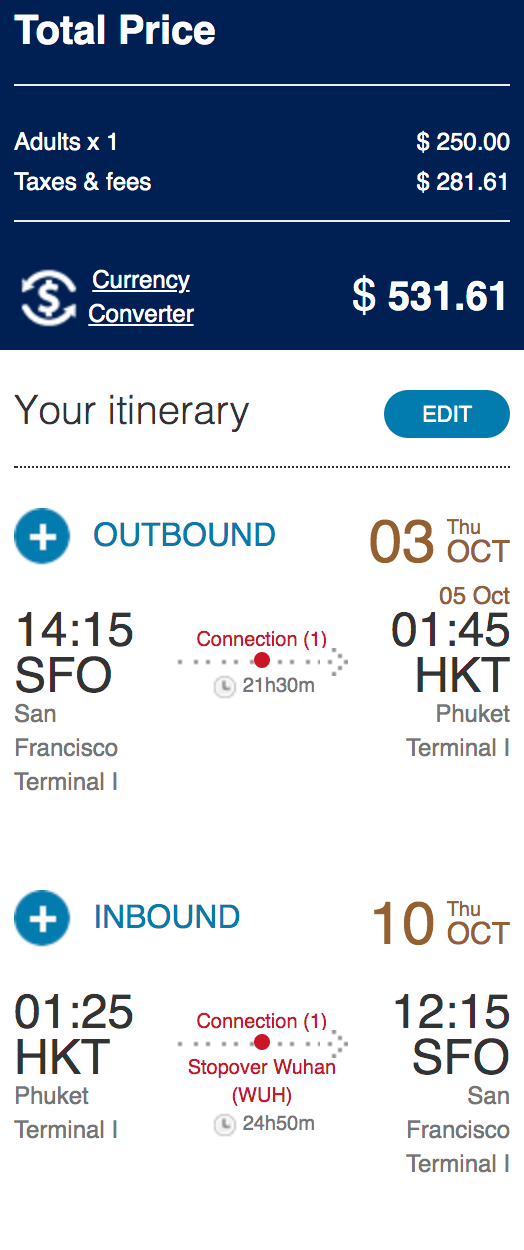Click the Taxes & fees row
Viewport: 524px width, 1250px height.
point(262,182)
